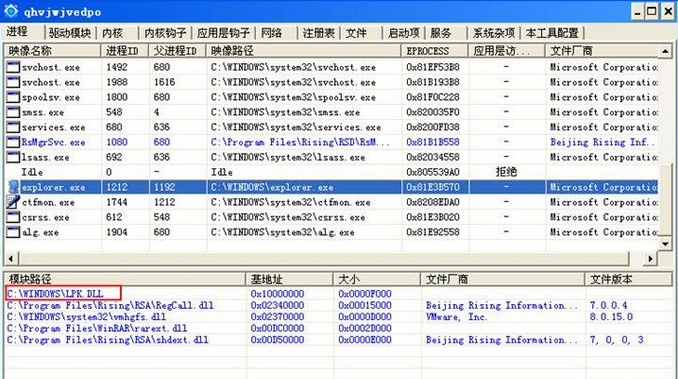Select the spoolsv.exe process name
Viewport: 678px width, 379px height.
click(x=51, y=97)
